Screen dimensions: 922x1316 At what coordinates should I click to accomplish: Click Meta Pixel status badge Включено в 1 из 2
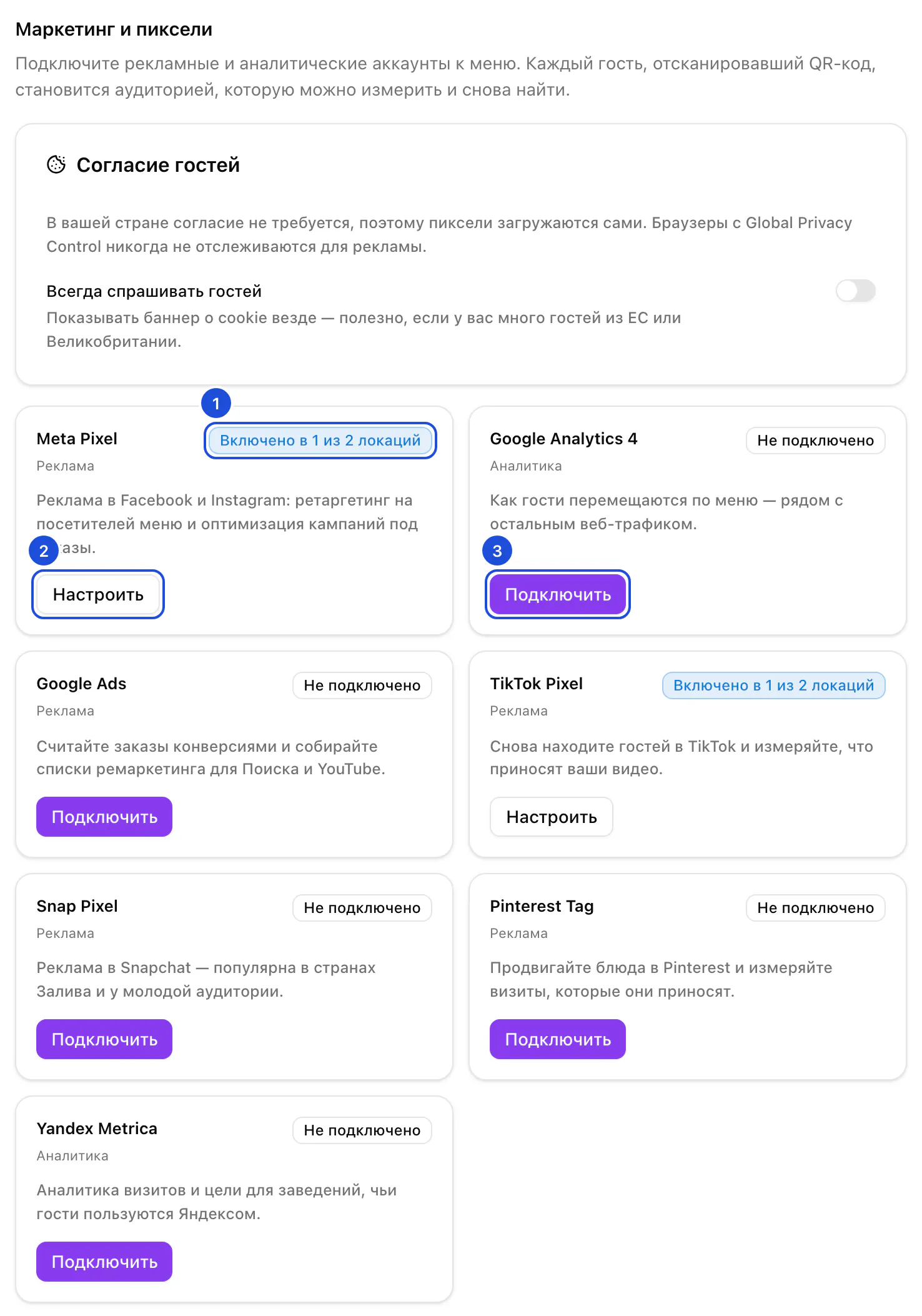[320, 441]
